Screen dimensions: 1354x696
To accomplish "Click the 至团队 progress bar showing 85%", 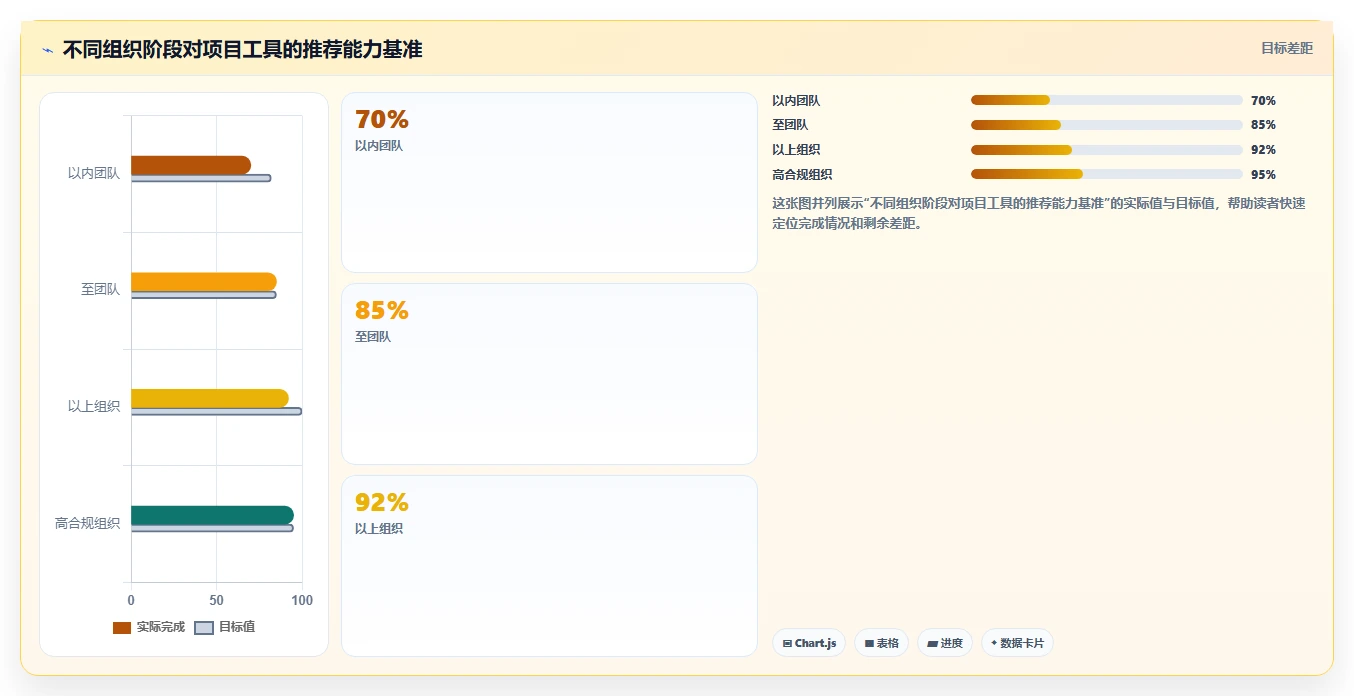I will click(x=1106, y=125).
